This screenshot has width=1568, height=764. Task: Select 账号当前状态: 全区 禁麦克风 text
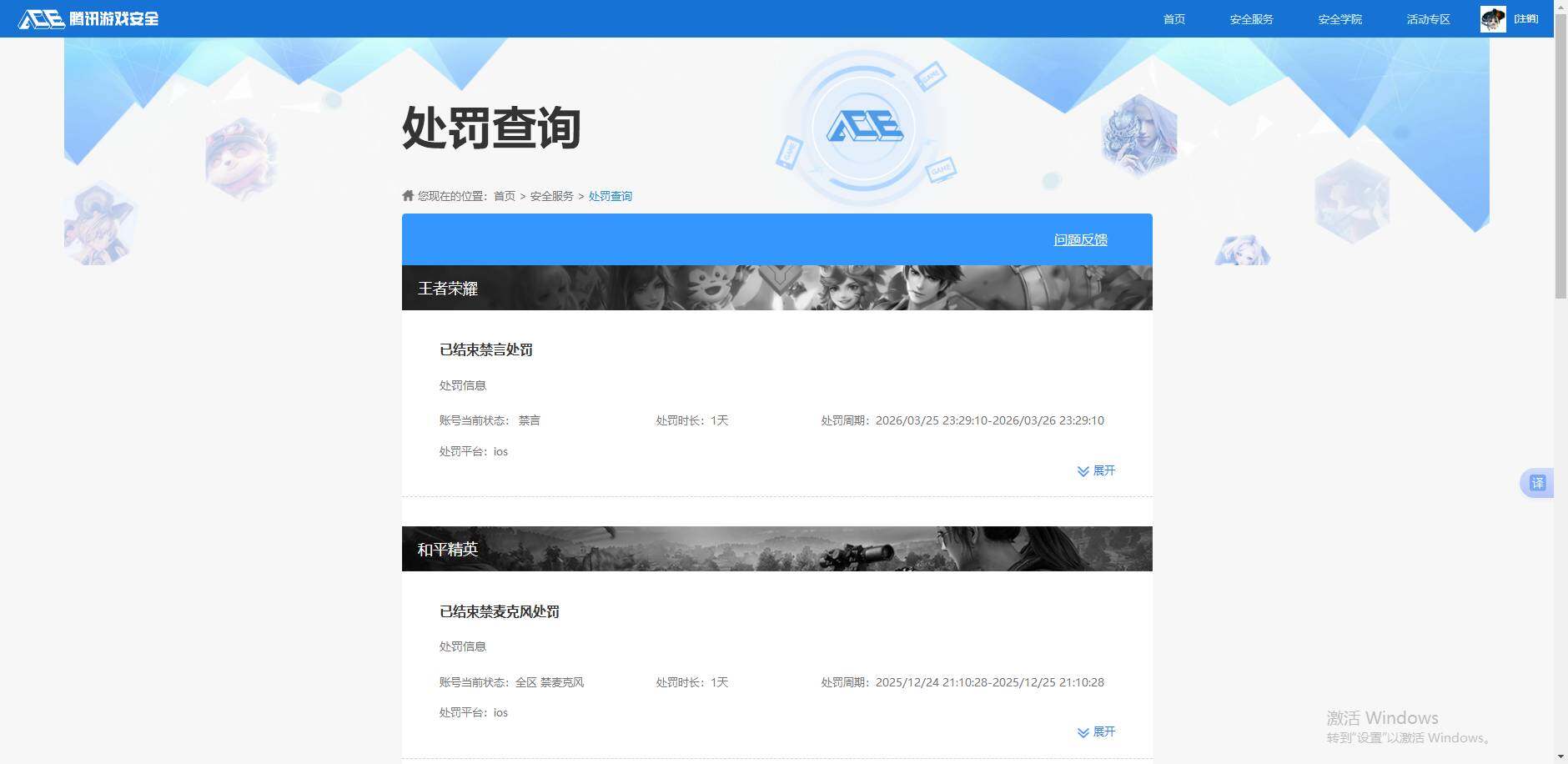tap(511, 682)
